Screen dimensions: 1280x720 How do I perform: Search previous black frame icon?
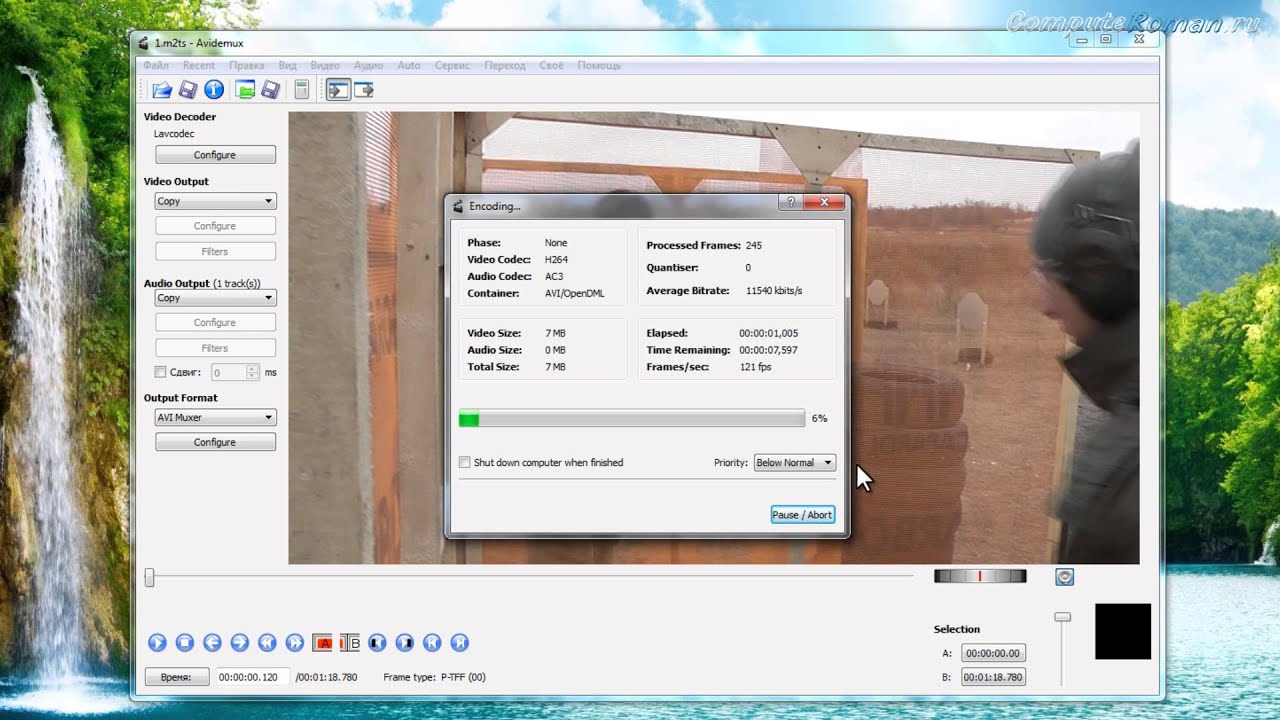coord(377,643)
